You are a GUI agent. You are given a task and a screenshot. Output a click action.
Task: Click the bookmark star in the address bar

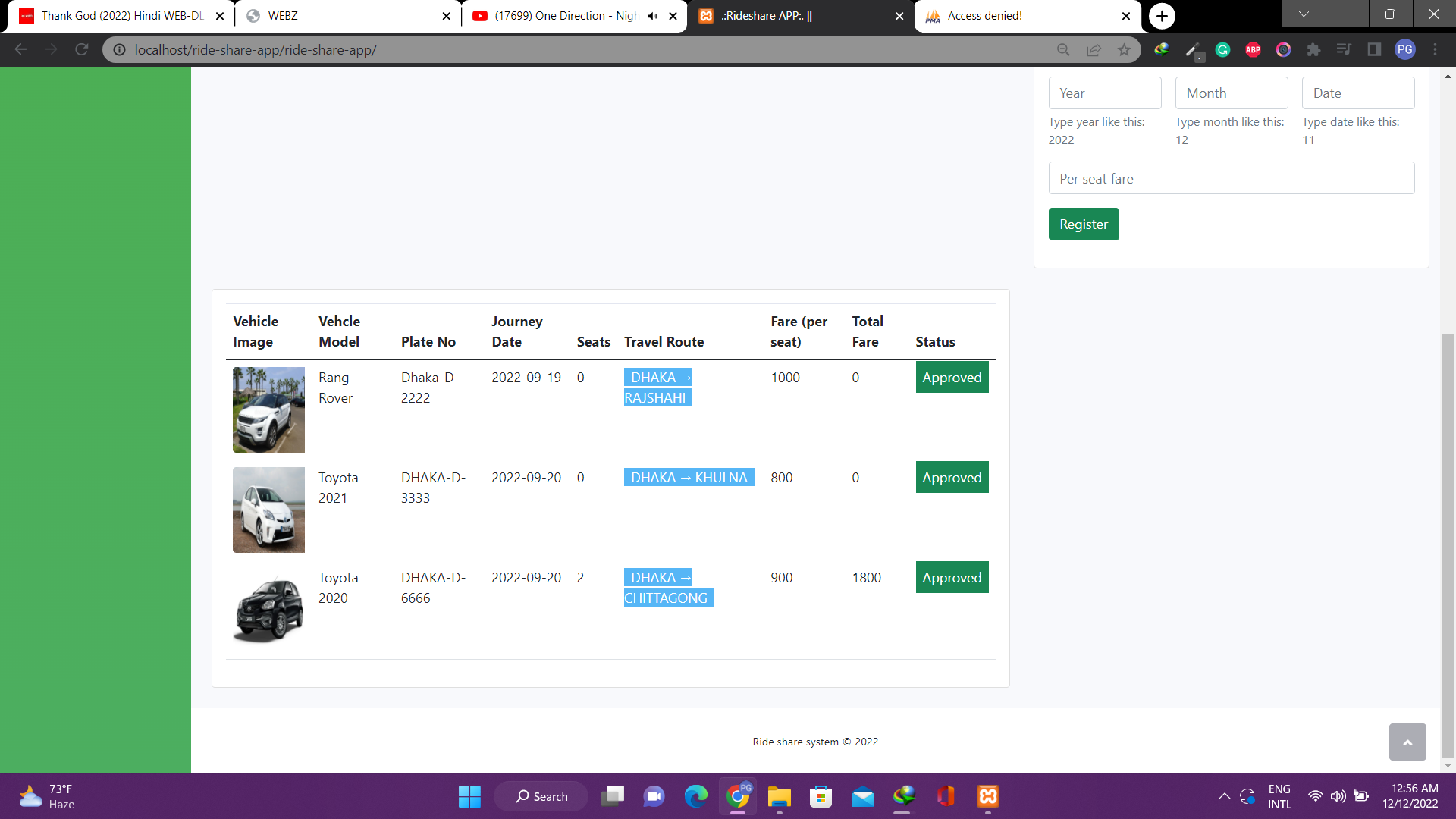[x=1123, y=49]
